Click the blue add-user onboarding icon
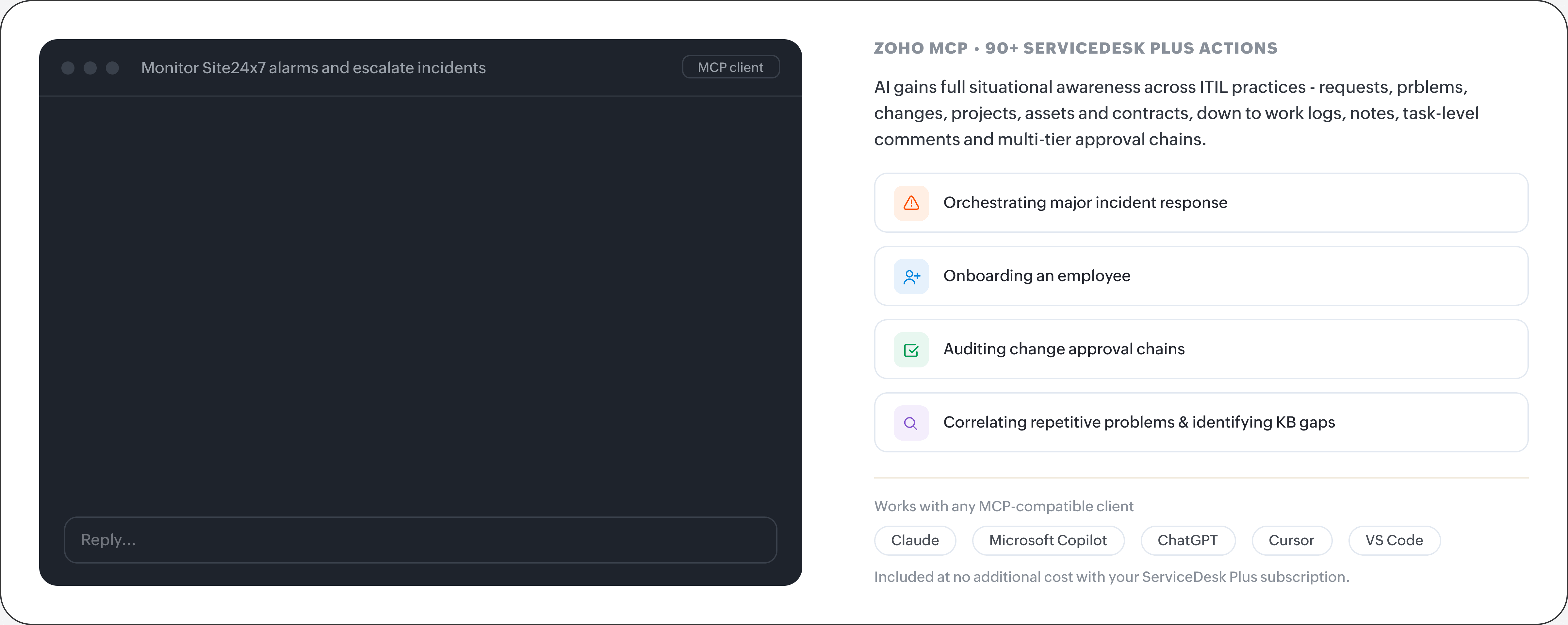1568x625 pixels. [x=911, y=277]
